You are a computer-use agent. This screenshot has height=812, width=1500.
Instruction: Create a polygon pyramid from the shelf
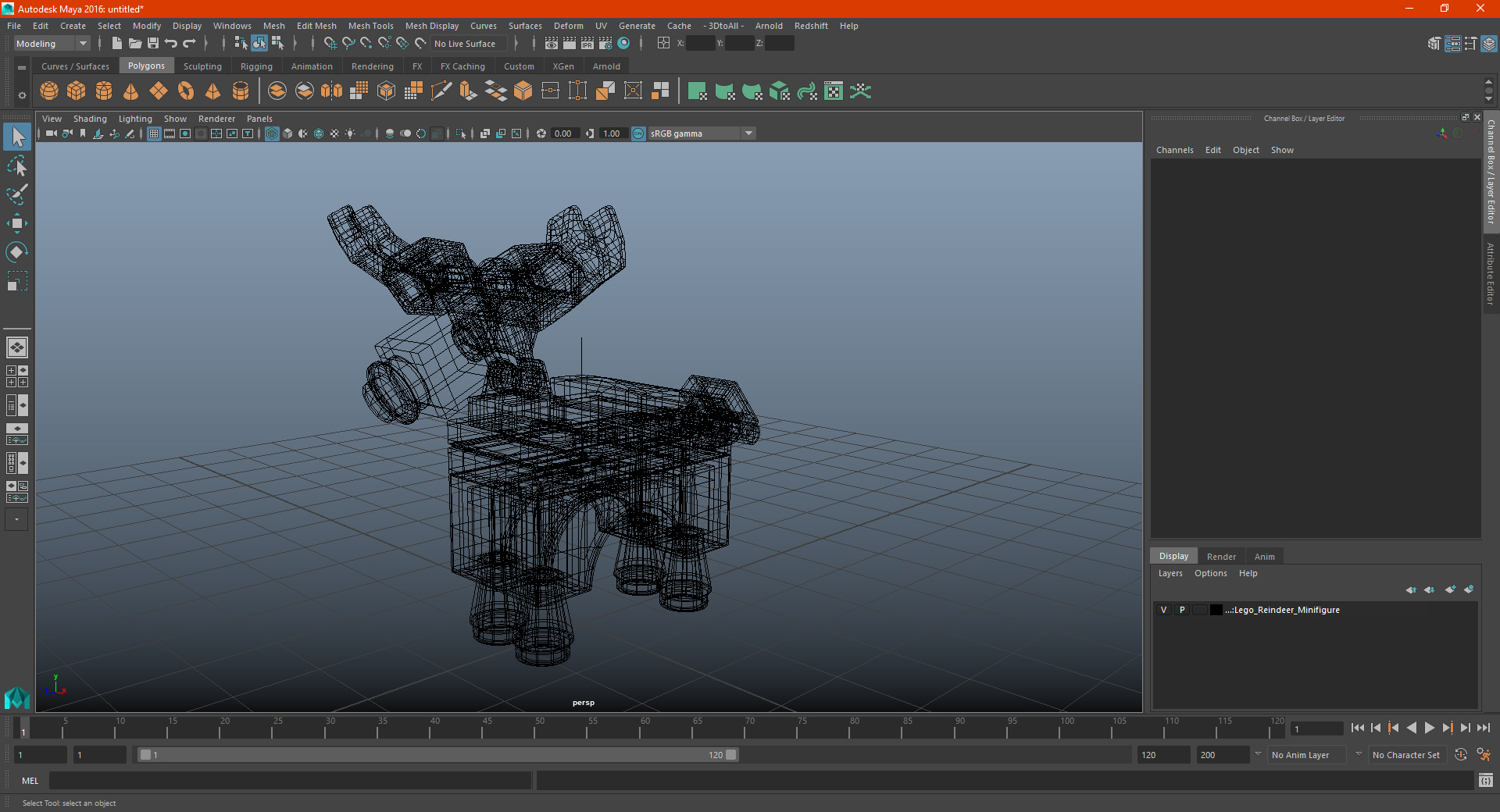[x=212, y=91]
